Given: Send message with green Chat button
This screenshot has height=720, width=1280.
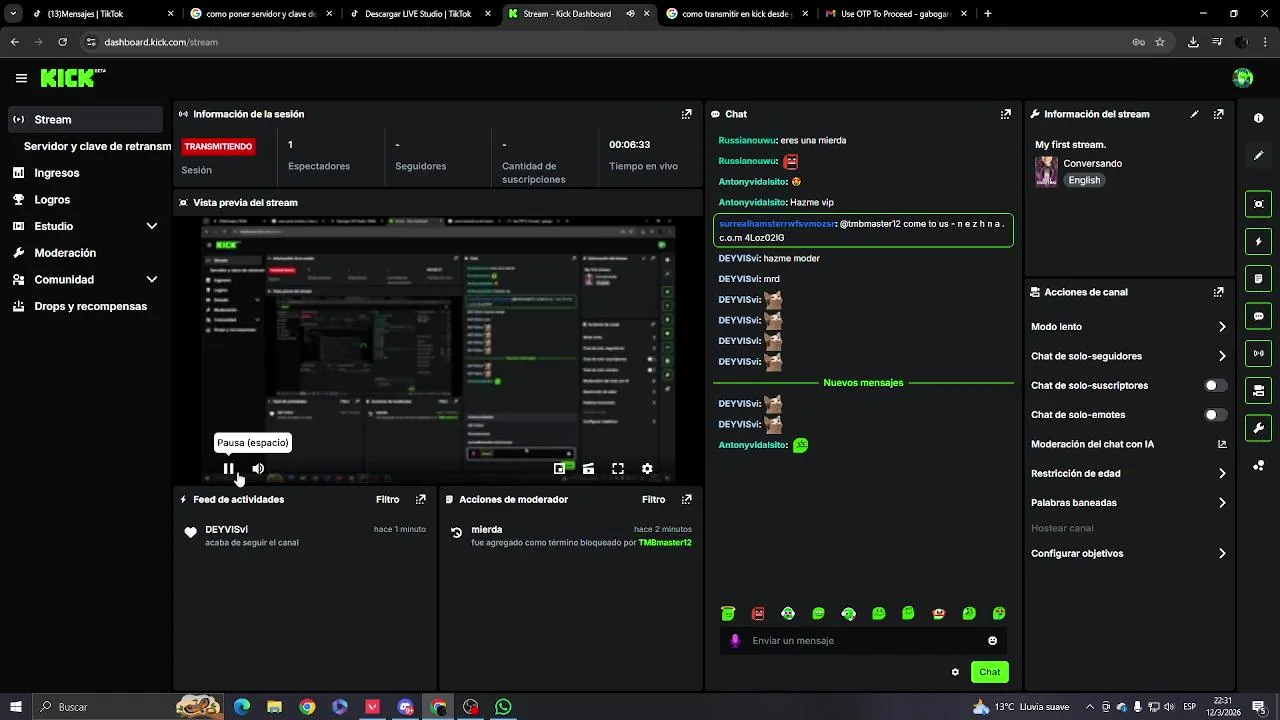Looking at the screenshot, I should point(989,672).
